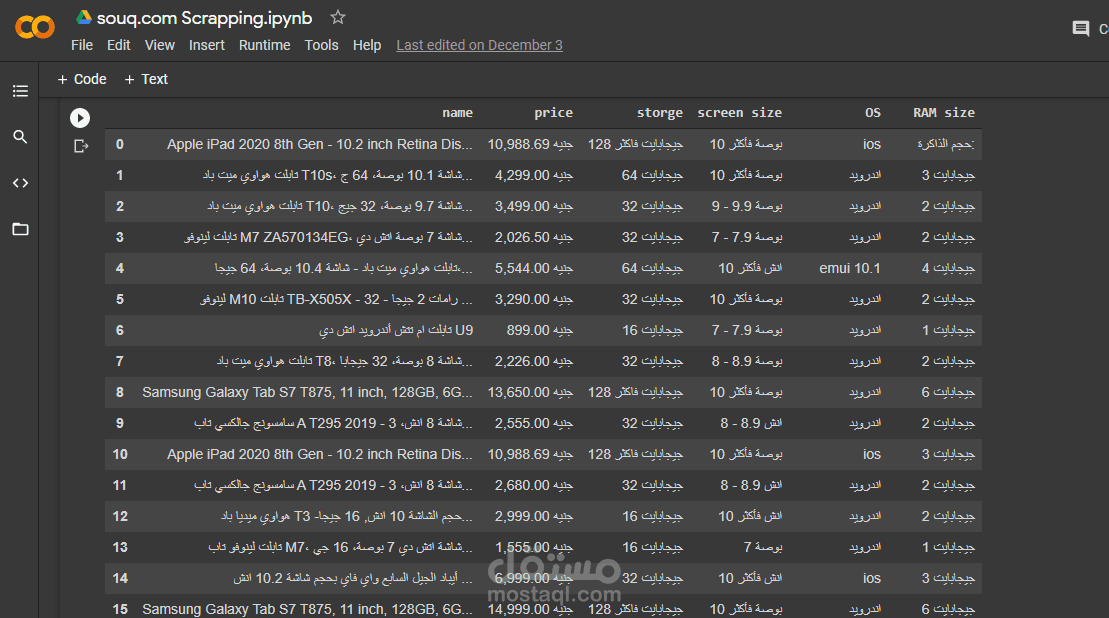Viewport: 1109px width, 618px height.
Task: Open the Runtime menu
Action: coord(265,45)
